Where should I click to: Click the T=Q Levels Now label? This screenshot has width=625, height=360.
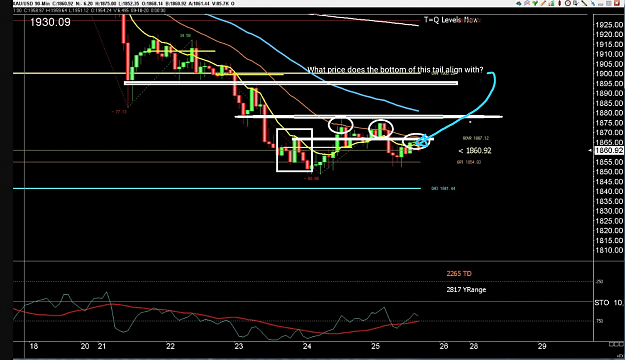452,20
